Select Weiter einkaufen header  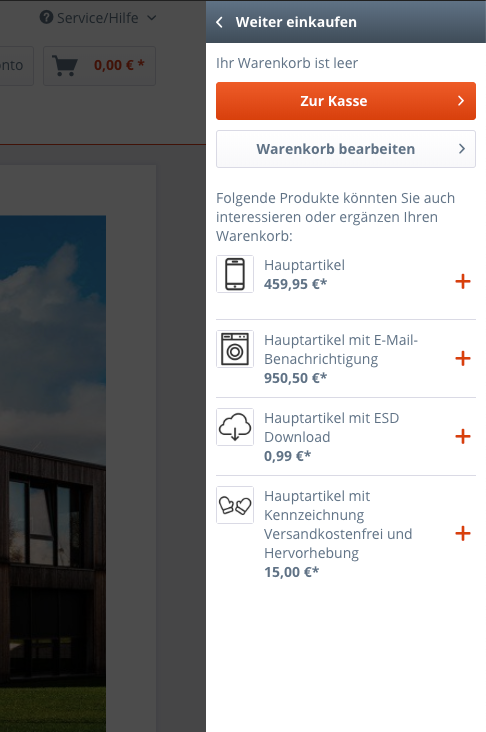296,22
